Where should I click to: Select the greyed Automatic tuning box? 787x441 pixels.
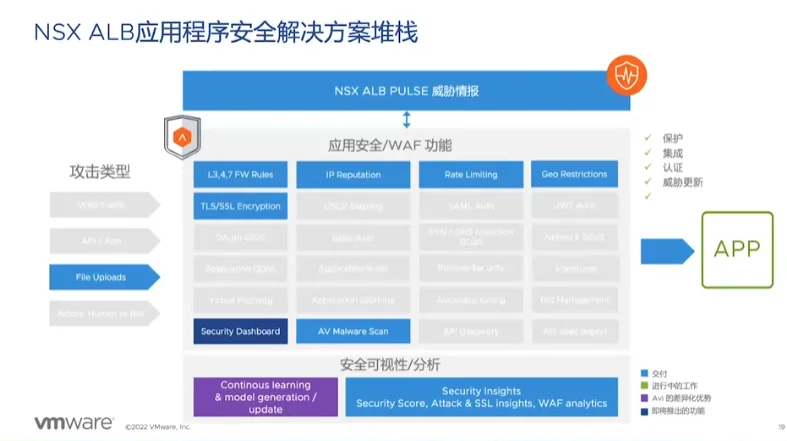(x=471, y=300)
